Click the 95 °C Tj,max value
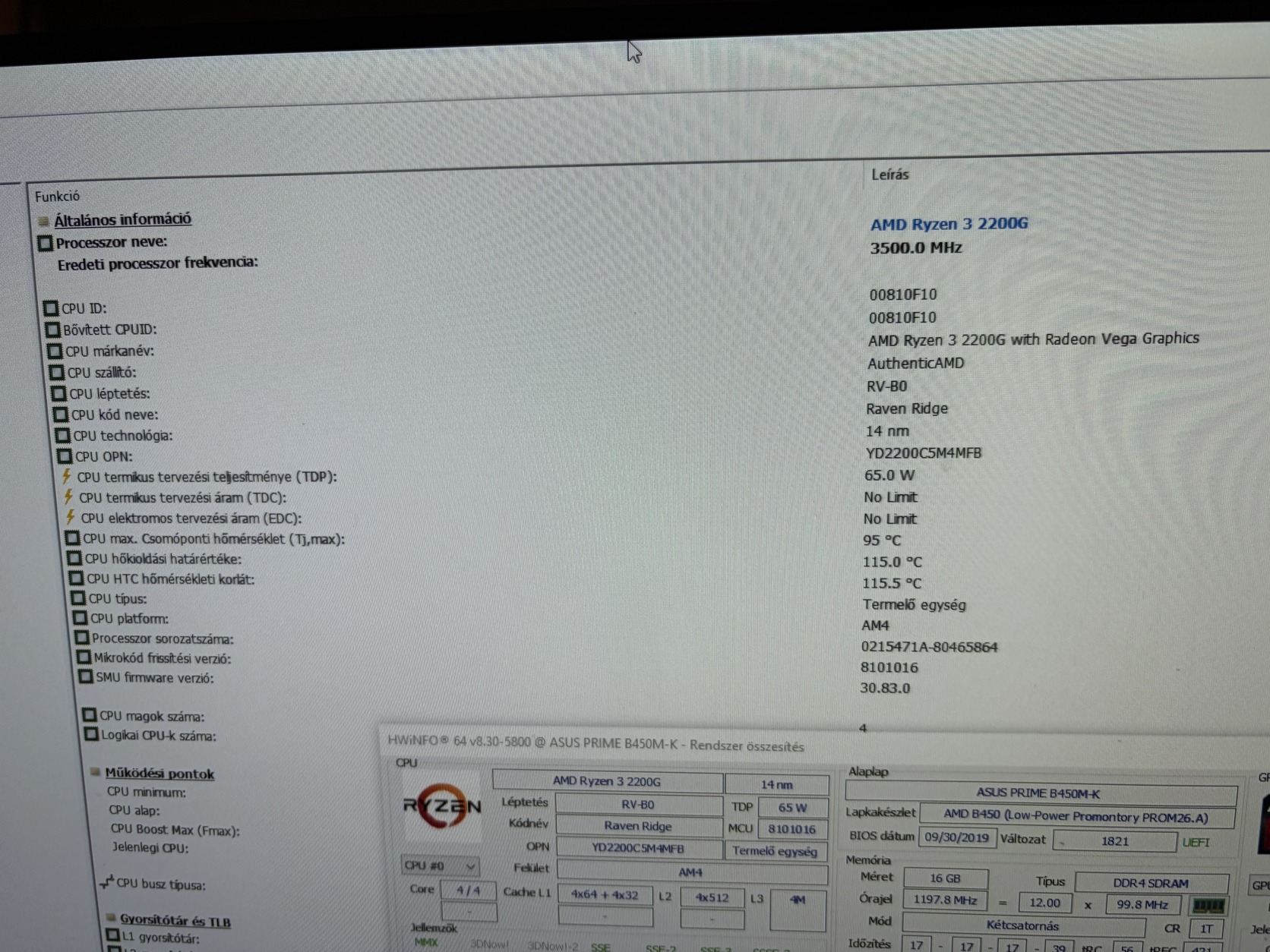The height and width of the screenshot is (952, 1270). pos(882,541)
